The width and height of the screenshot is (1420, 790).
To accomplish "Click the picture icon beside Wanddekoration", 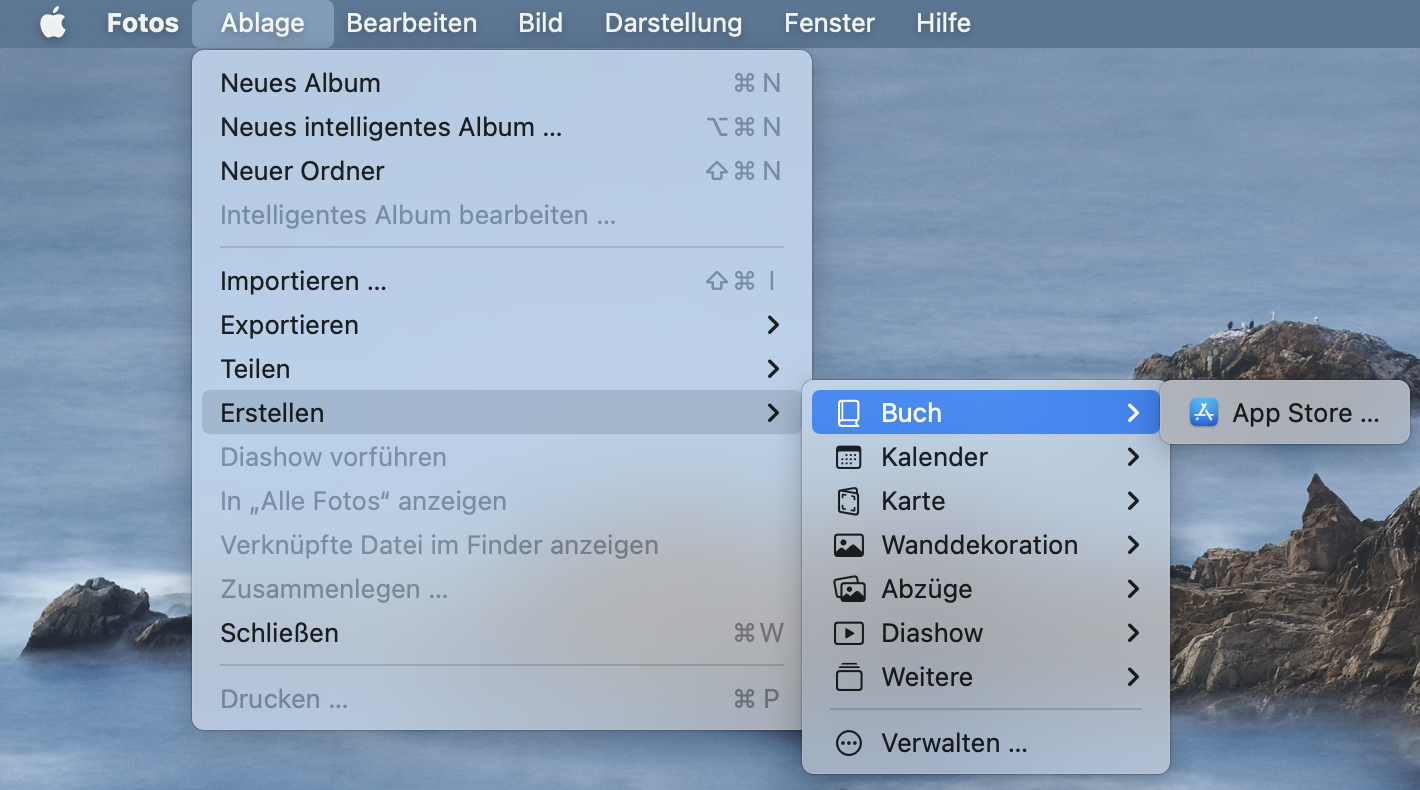I will tap(848, 545).
